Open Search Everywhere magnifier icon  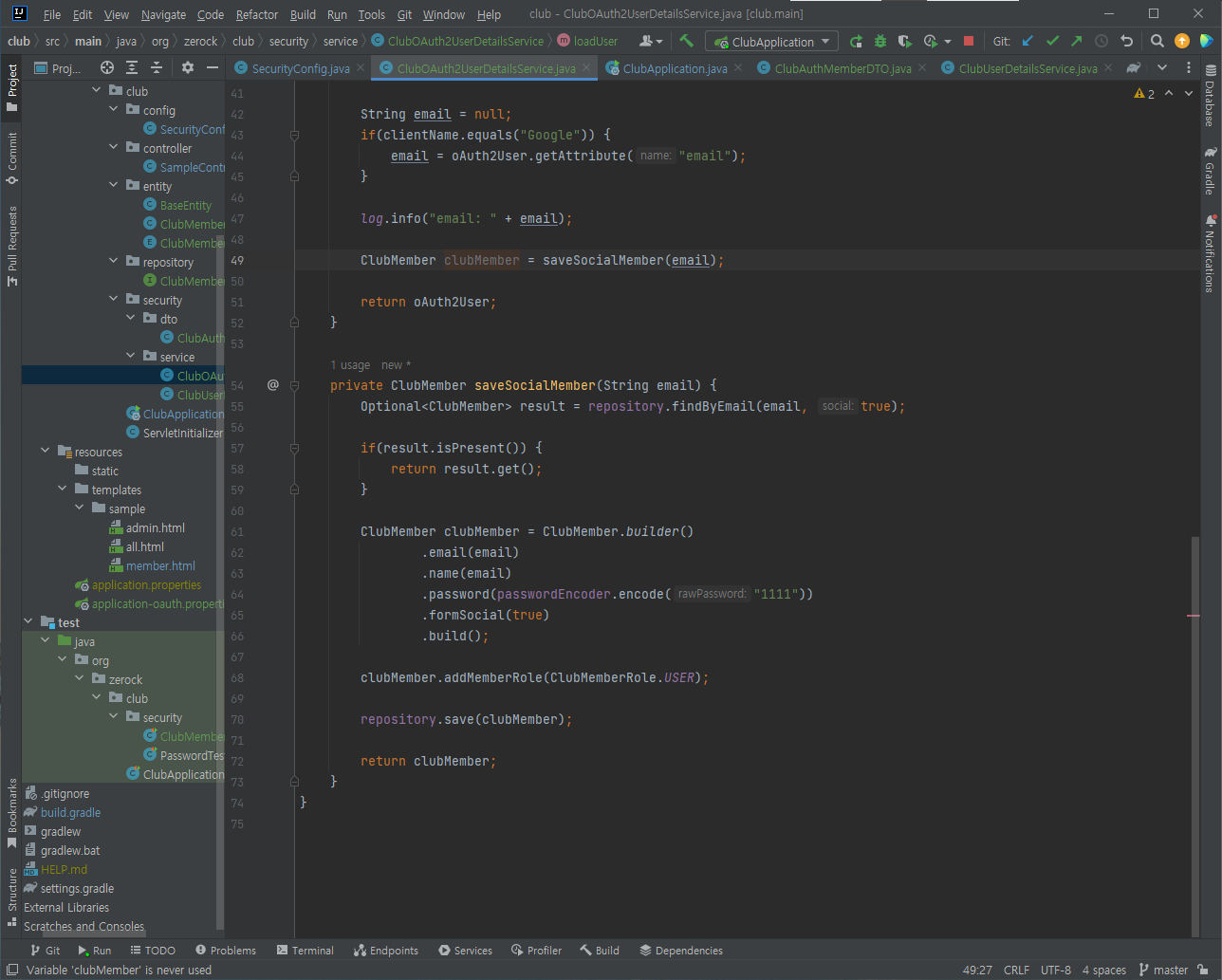(x=1157, y=41)
